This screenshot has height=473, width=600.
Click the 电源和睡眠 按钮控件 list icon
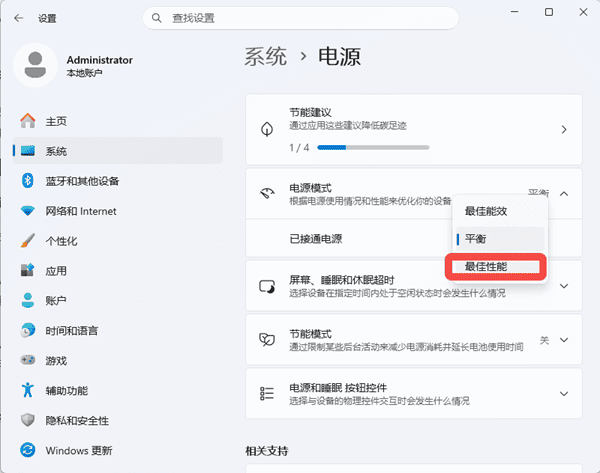click(267, 393)
